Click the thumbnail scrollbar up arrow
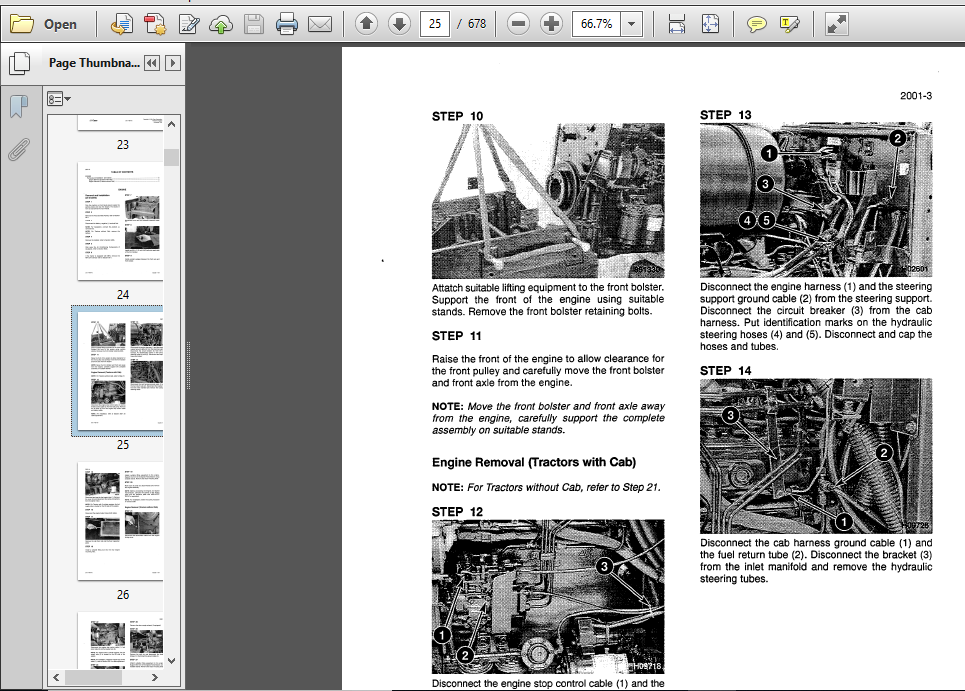This screenshot has height=691, width=965. point(172,124)
